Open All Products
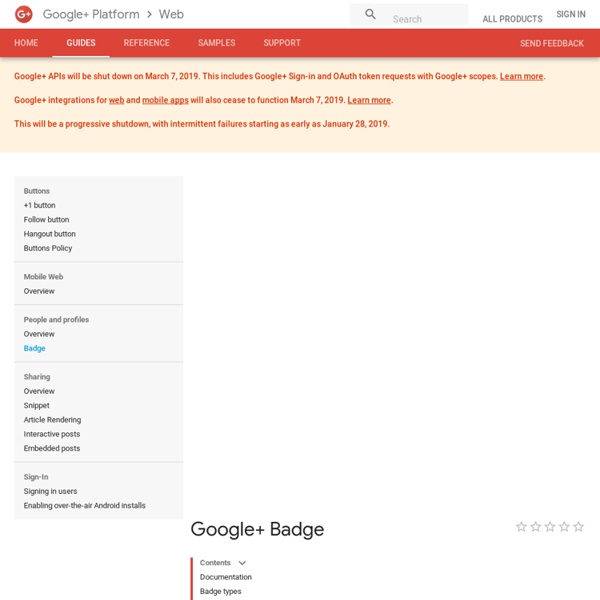 coord(512,19)
